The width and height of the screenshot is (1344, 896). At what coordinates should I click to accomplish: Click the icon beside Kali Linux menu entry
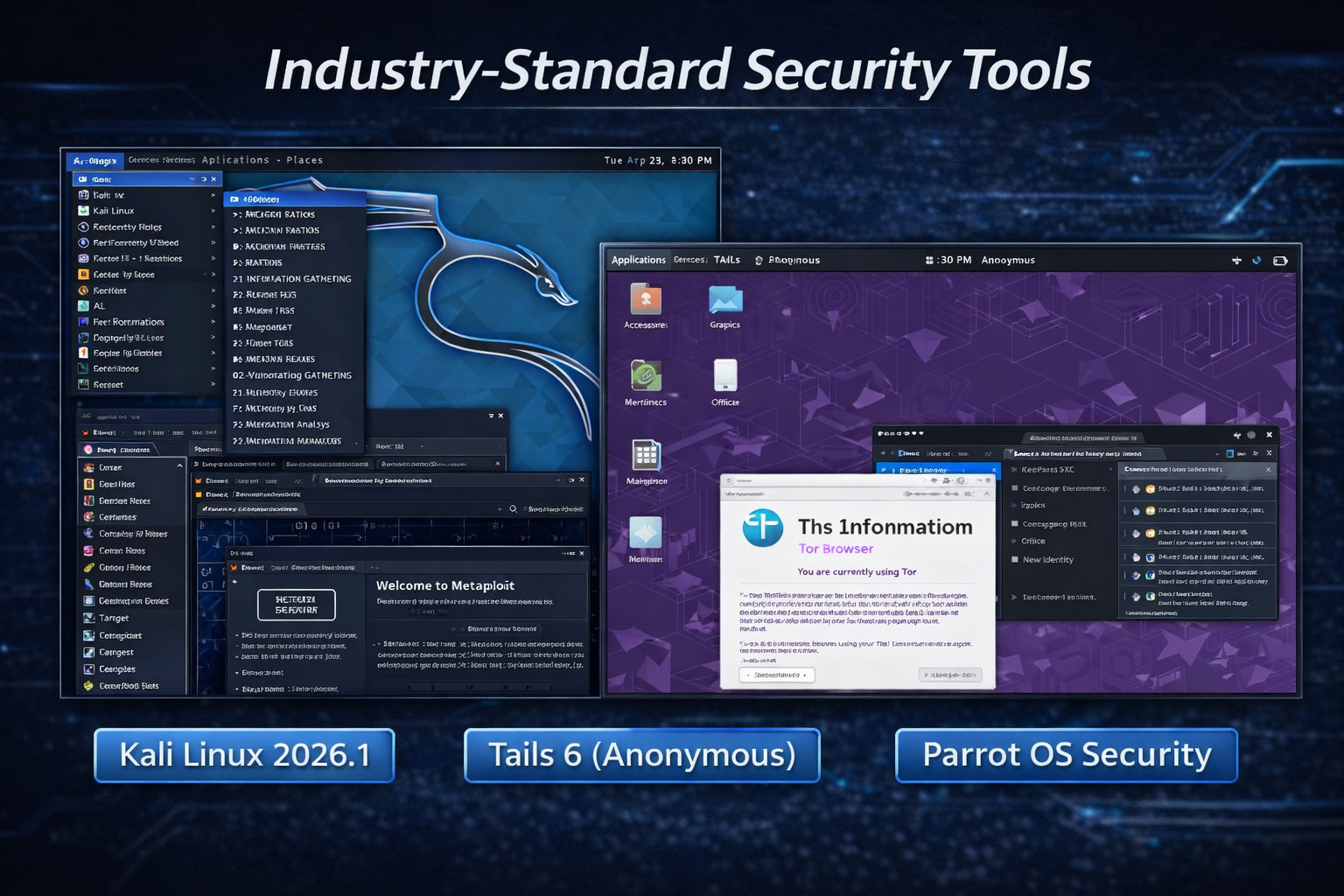point(84,211)
